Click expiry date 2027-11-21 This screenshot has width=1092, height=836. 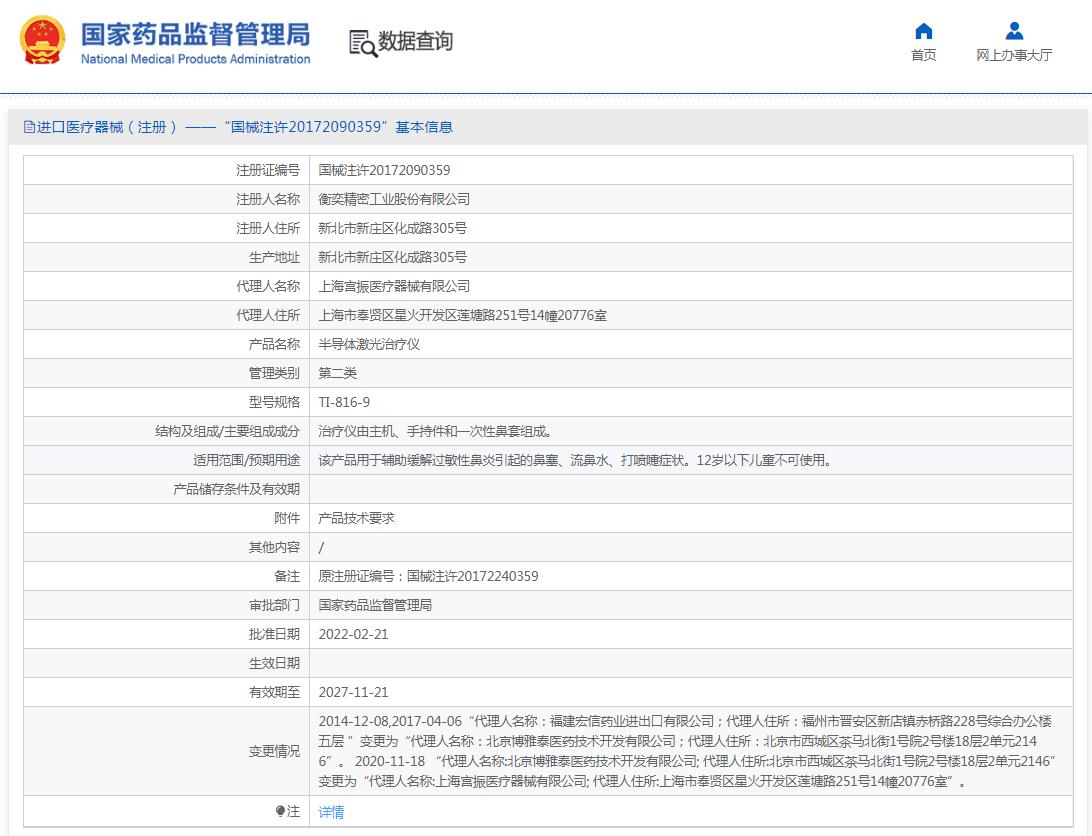coord(353,692)
